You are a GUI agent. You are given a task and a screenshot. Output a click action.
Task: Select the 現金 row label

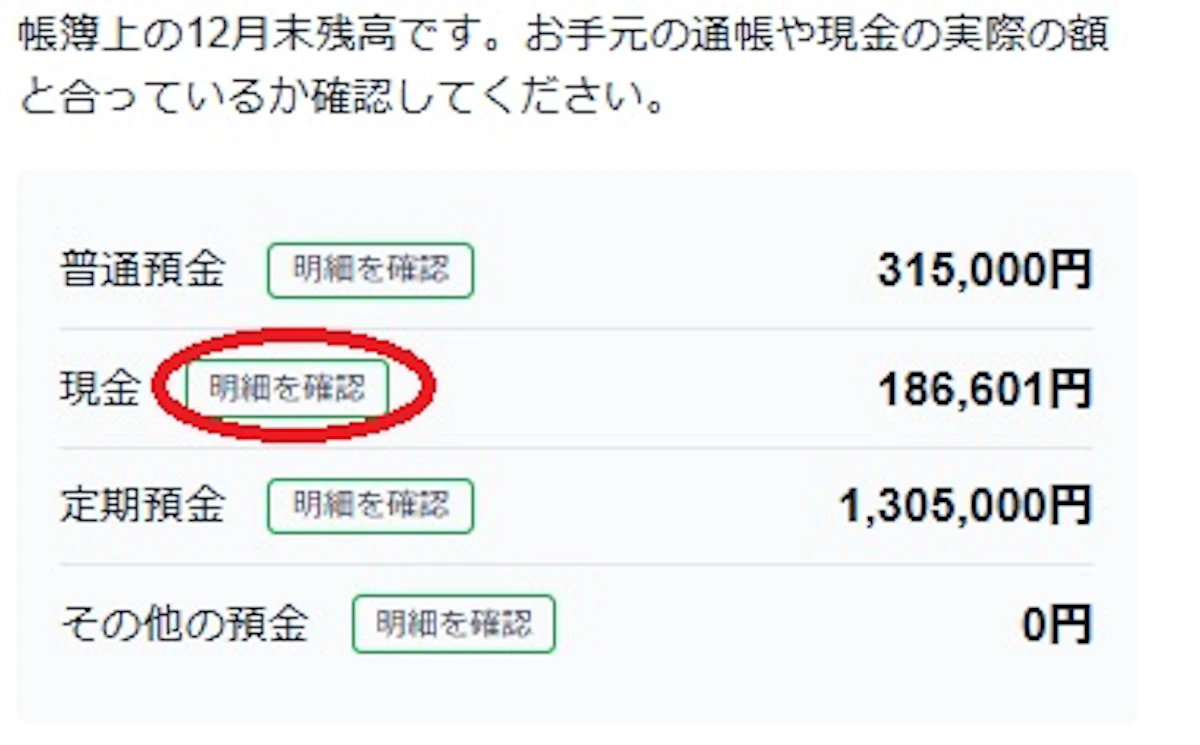100,388
